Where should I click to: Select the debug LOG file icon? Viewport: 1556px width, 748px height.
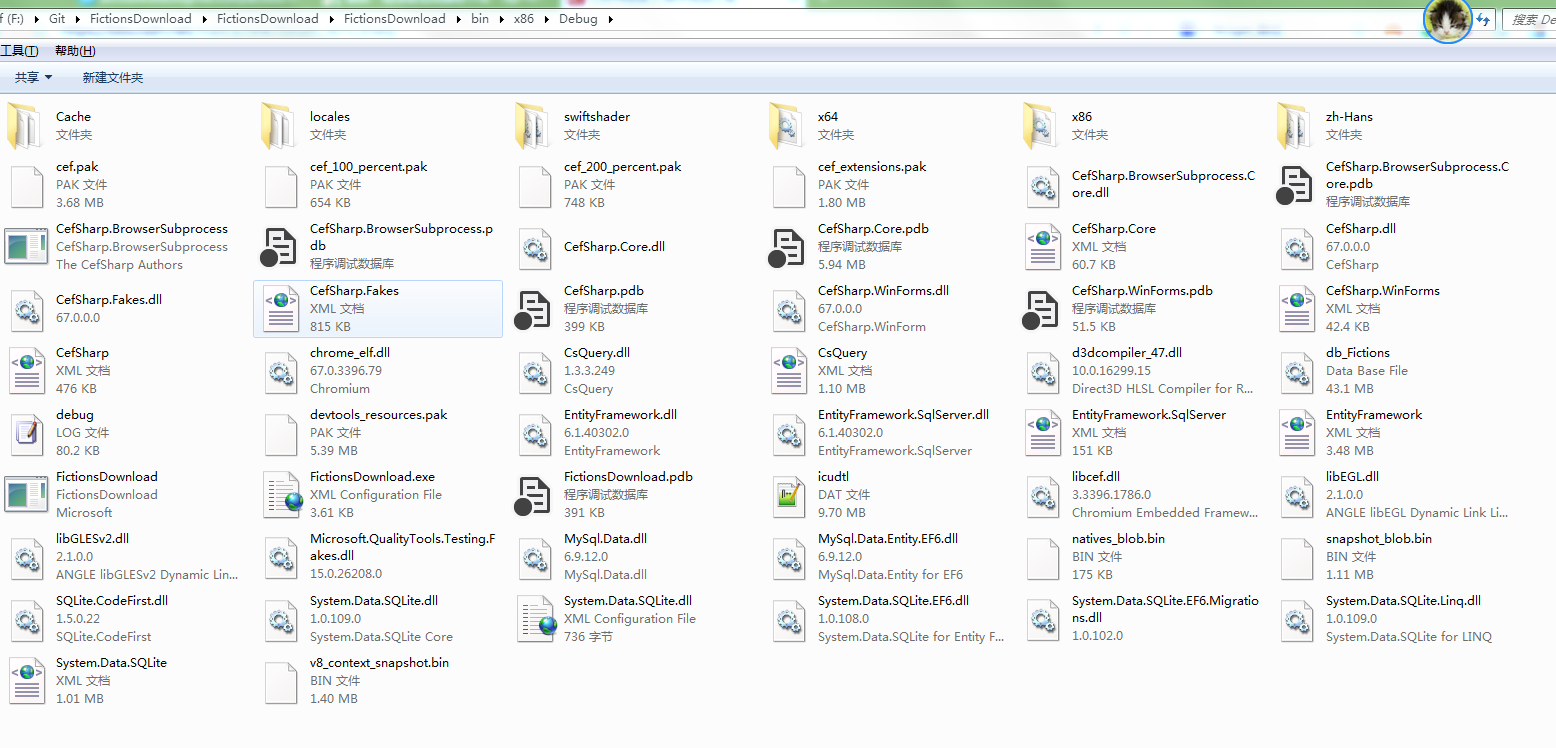25,434
